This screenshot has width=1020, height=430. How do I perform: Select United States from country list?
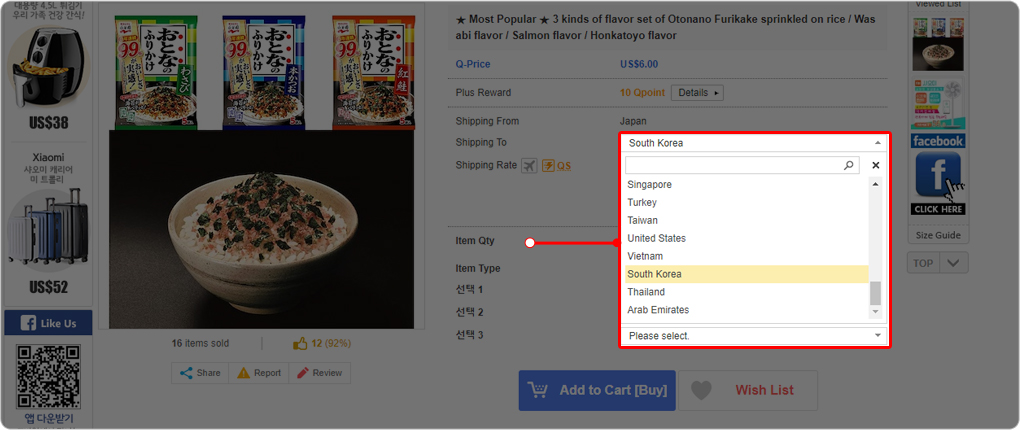click(x=656, y=238)
